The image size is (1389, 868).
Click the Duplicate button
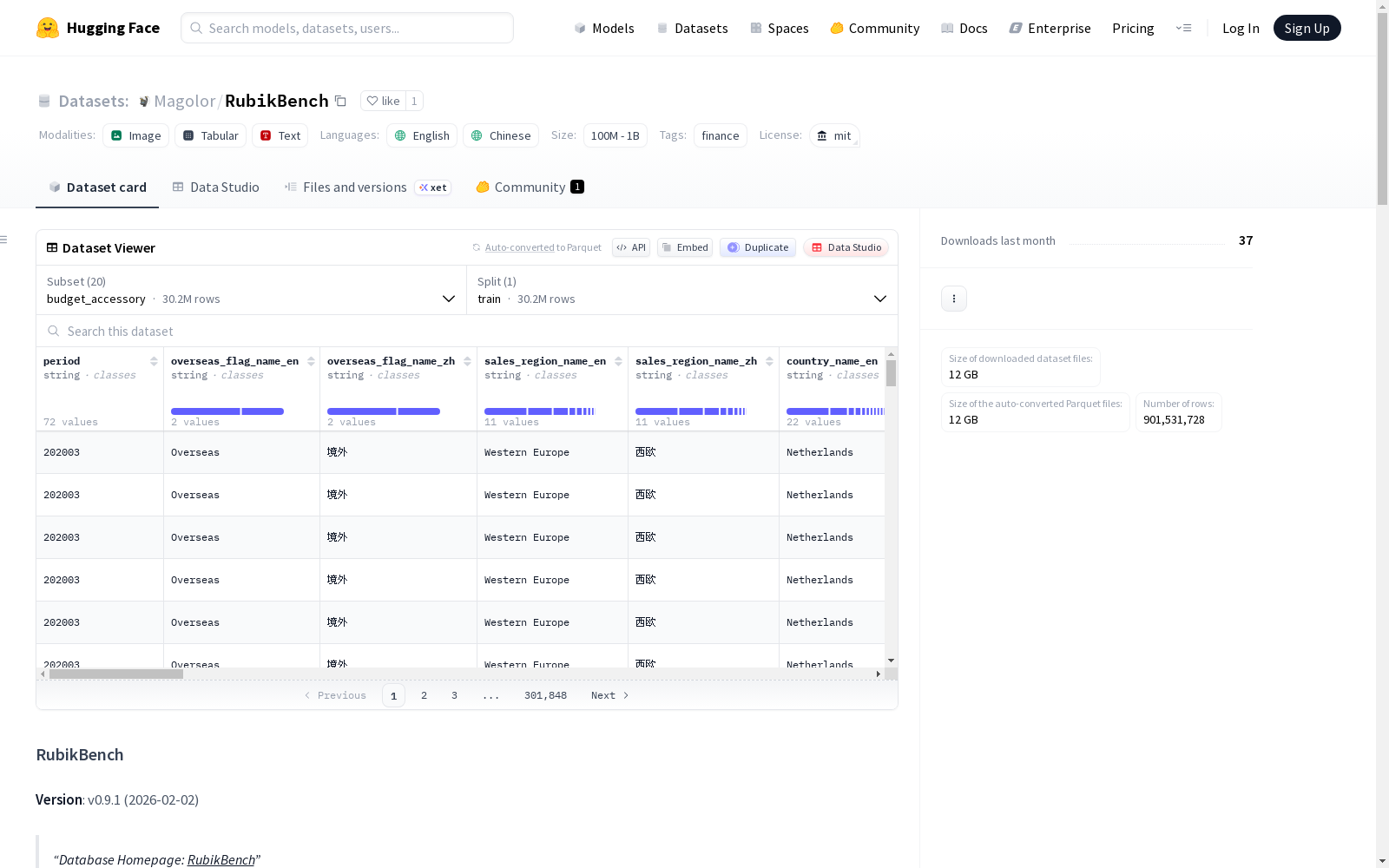[x=758, y=247]
